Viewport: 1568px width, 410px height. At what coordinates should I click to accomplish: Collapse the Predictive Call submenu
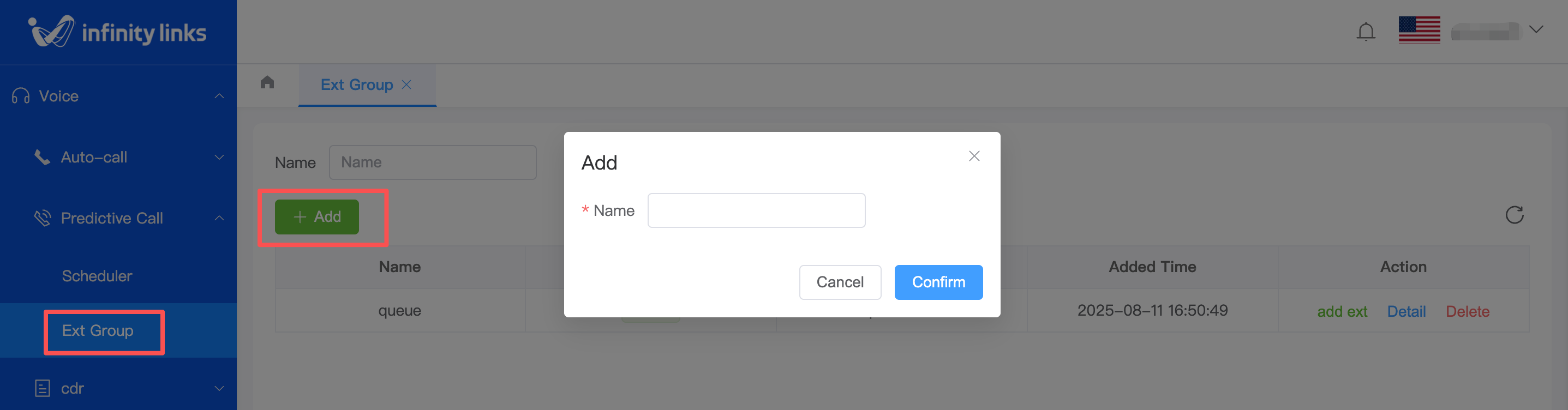(219, 219)
